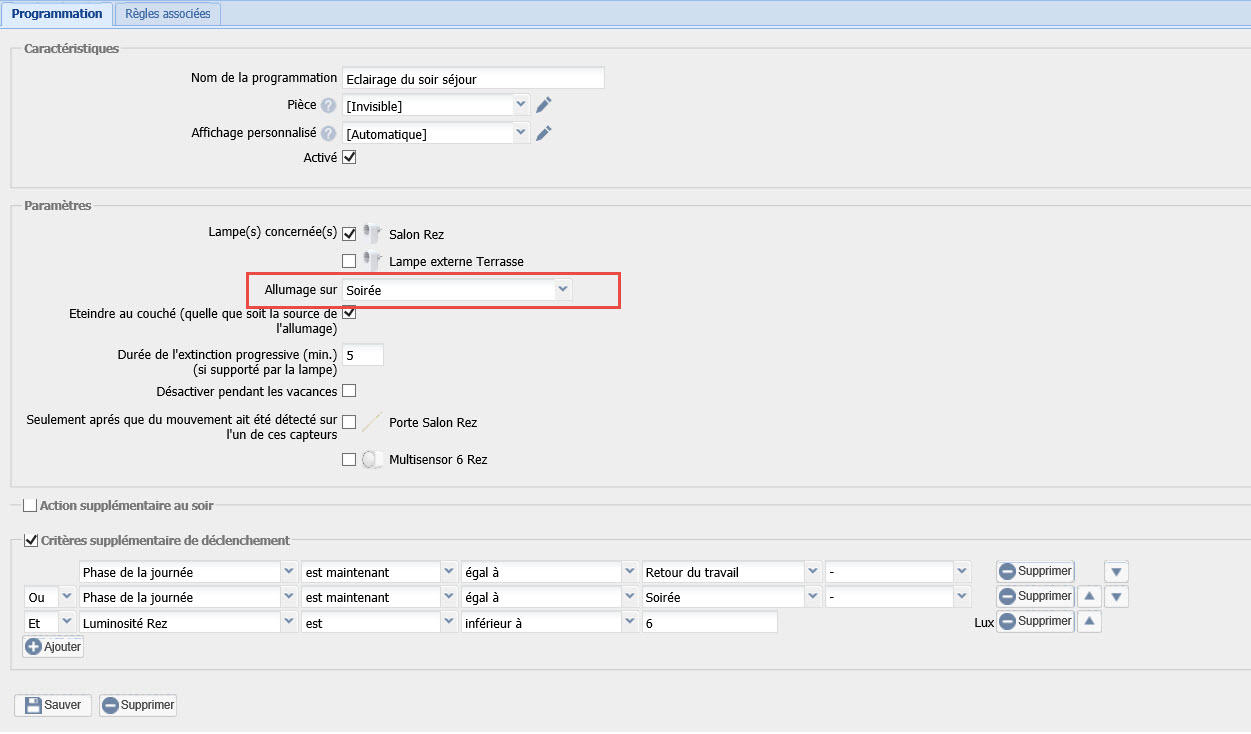Click the bottom Supprimer button beside Sauver
Viewport: 1251px width, 734px height.
138,705
